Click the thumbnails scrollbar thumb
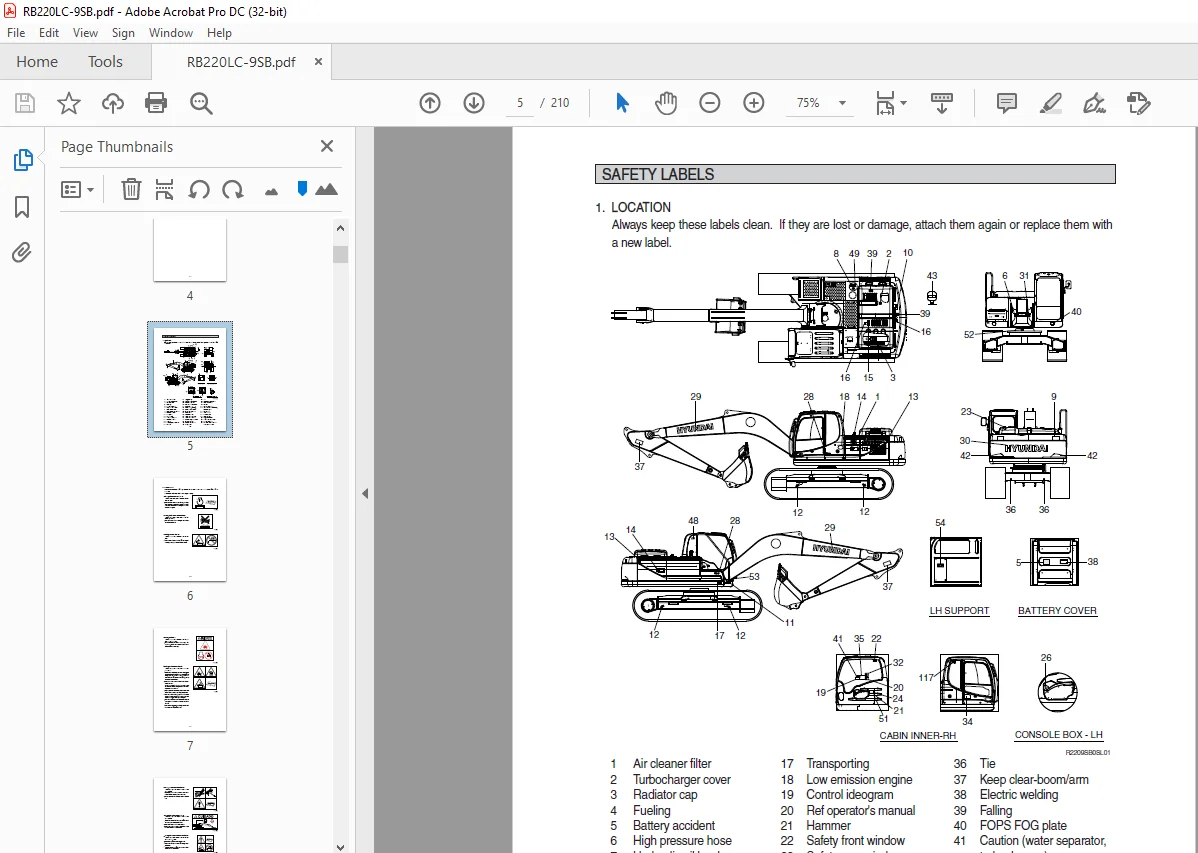Image resolution: width=1198 pixels, height=853 pixels. (341, 255)
